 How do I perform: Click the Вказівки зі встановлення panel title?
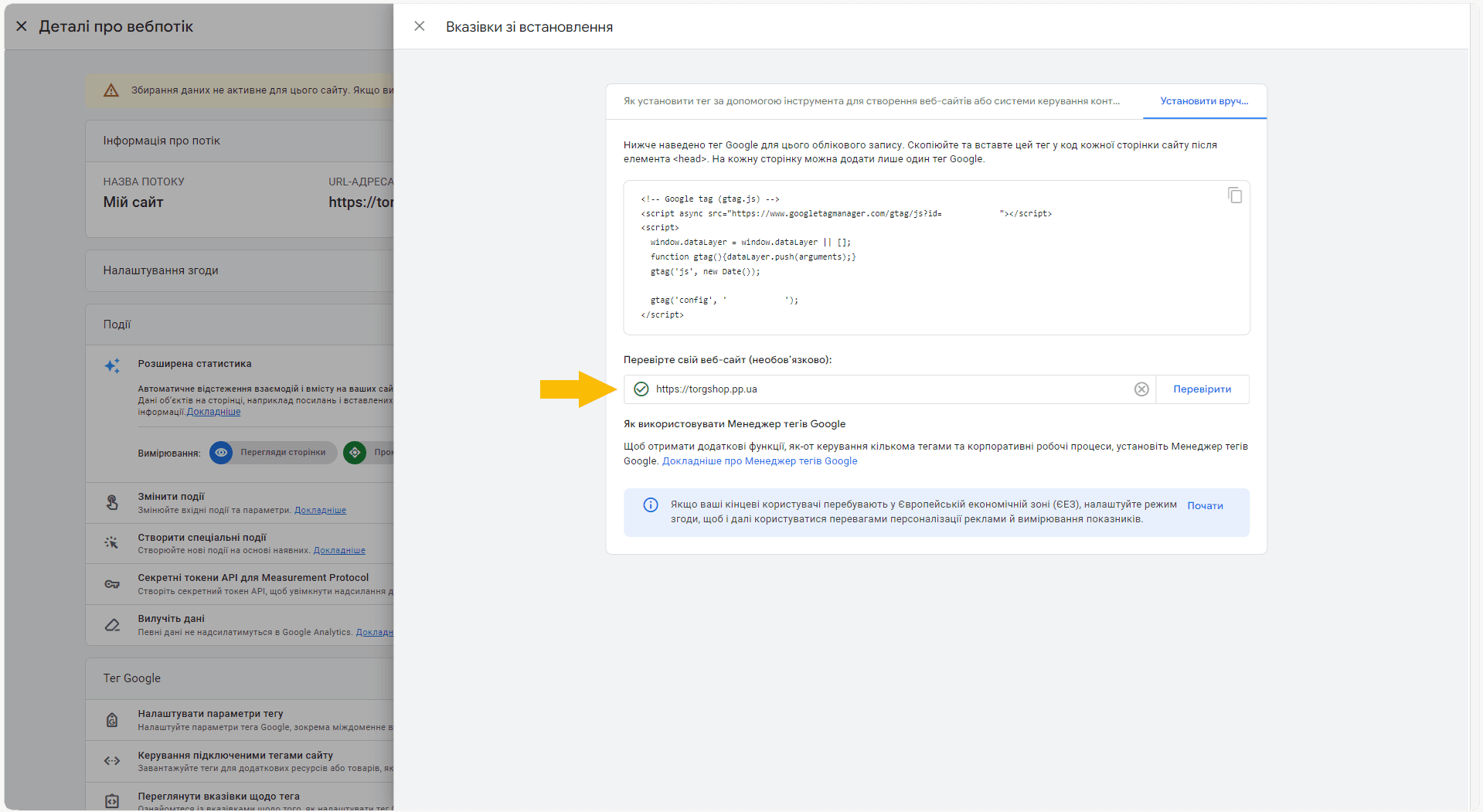click(529, 27)
